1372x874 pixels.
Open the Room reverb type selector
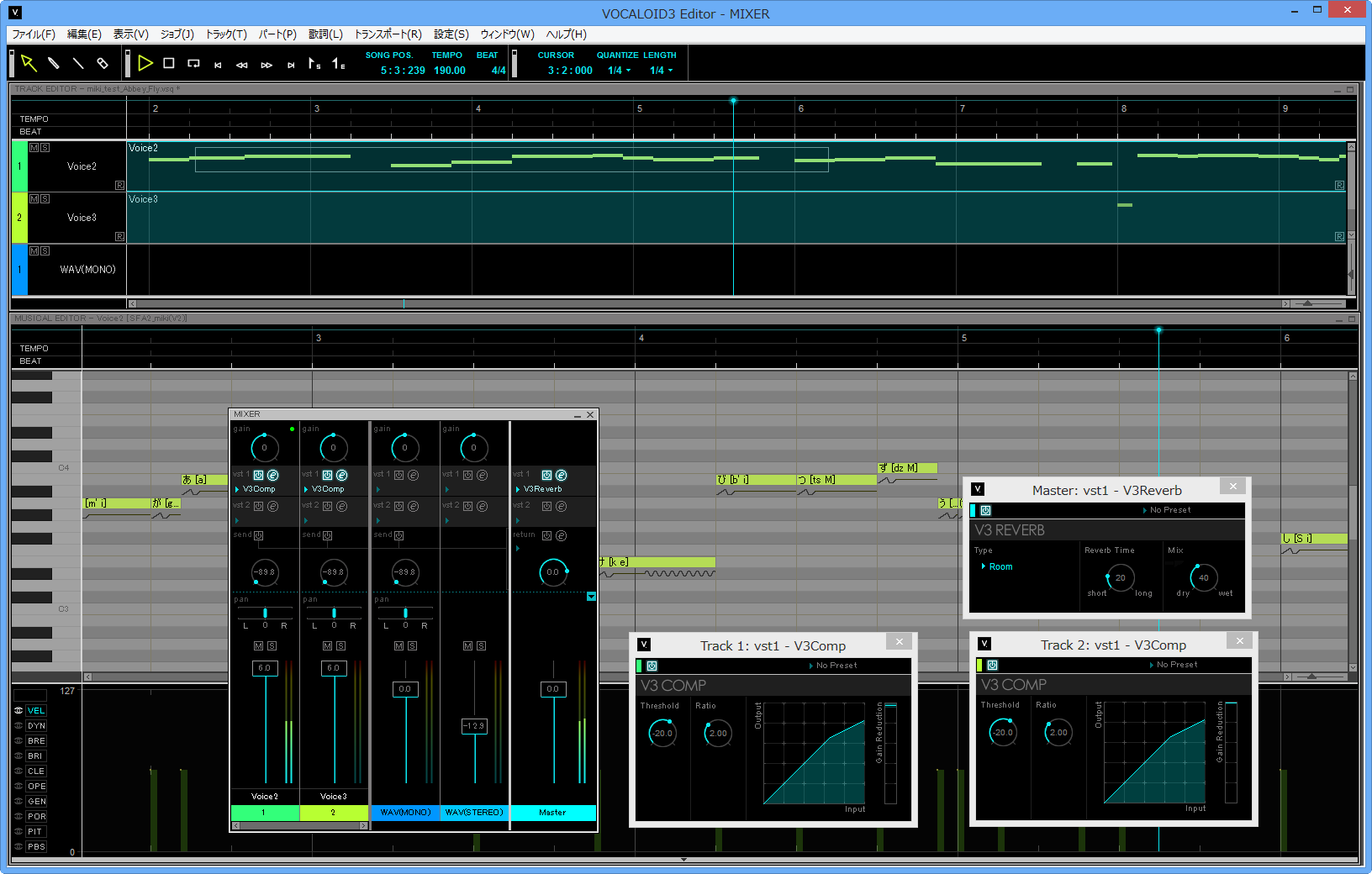click(x=997, y=566)
